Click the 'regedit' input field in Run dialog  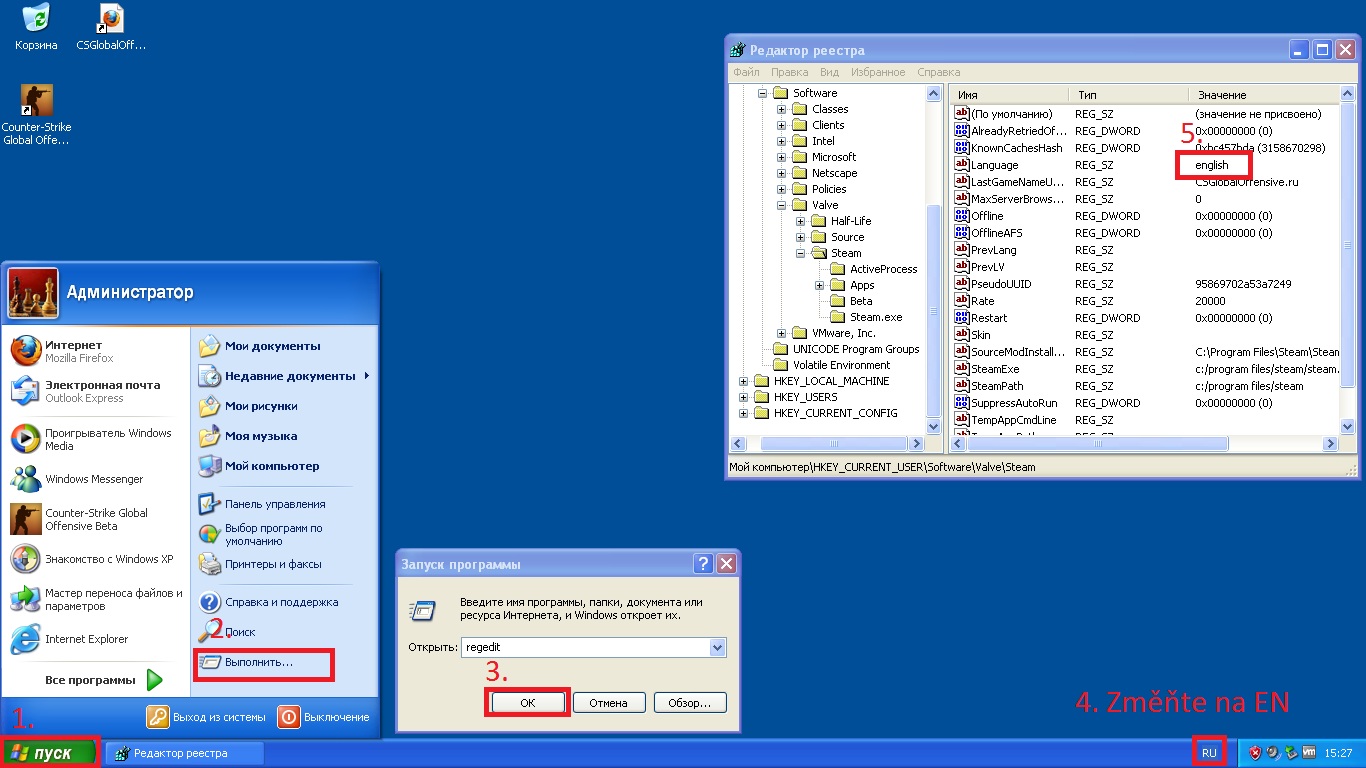[585, 647]
